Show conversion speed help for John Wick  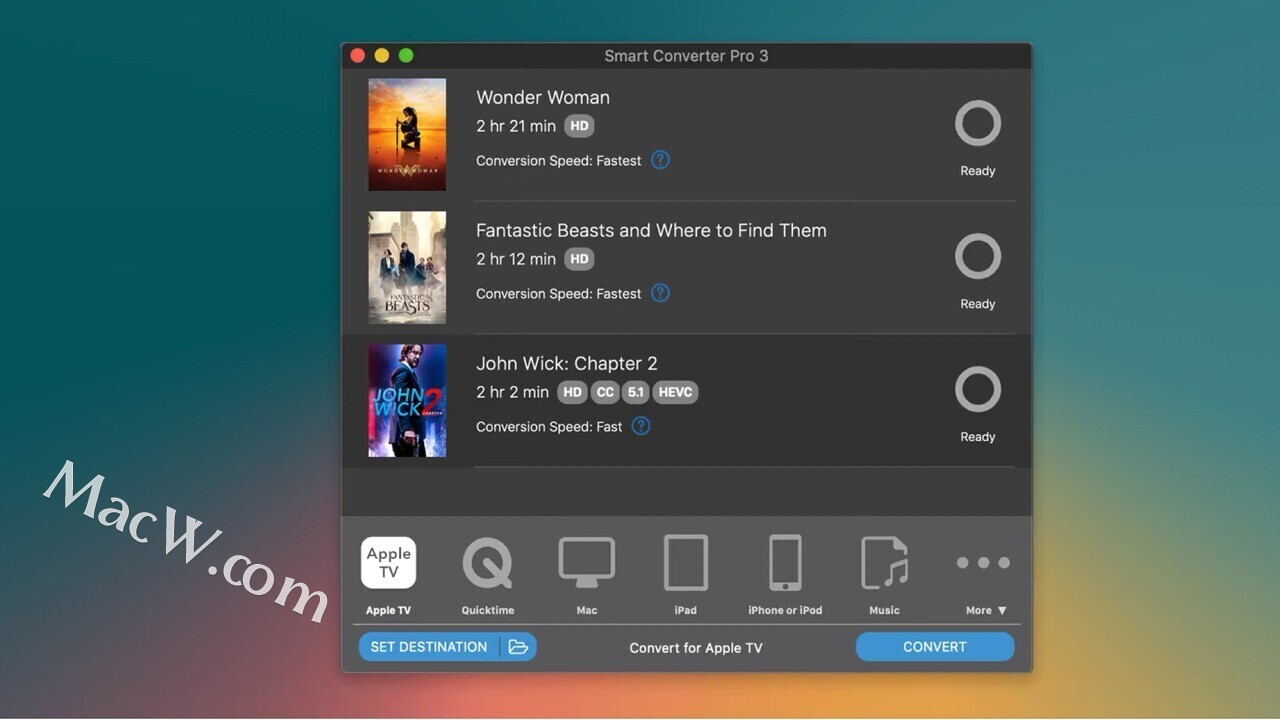point(641,426)
